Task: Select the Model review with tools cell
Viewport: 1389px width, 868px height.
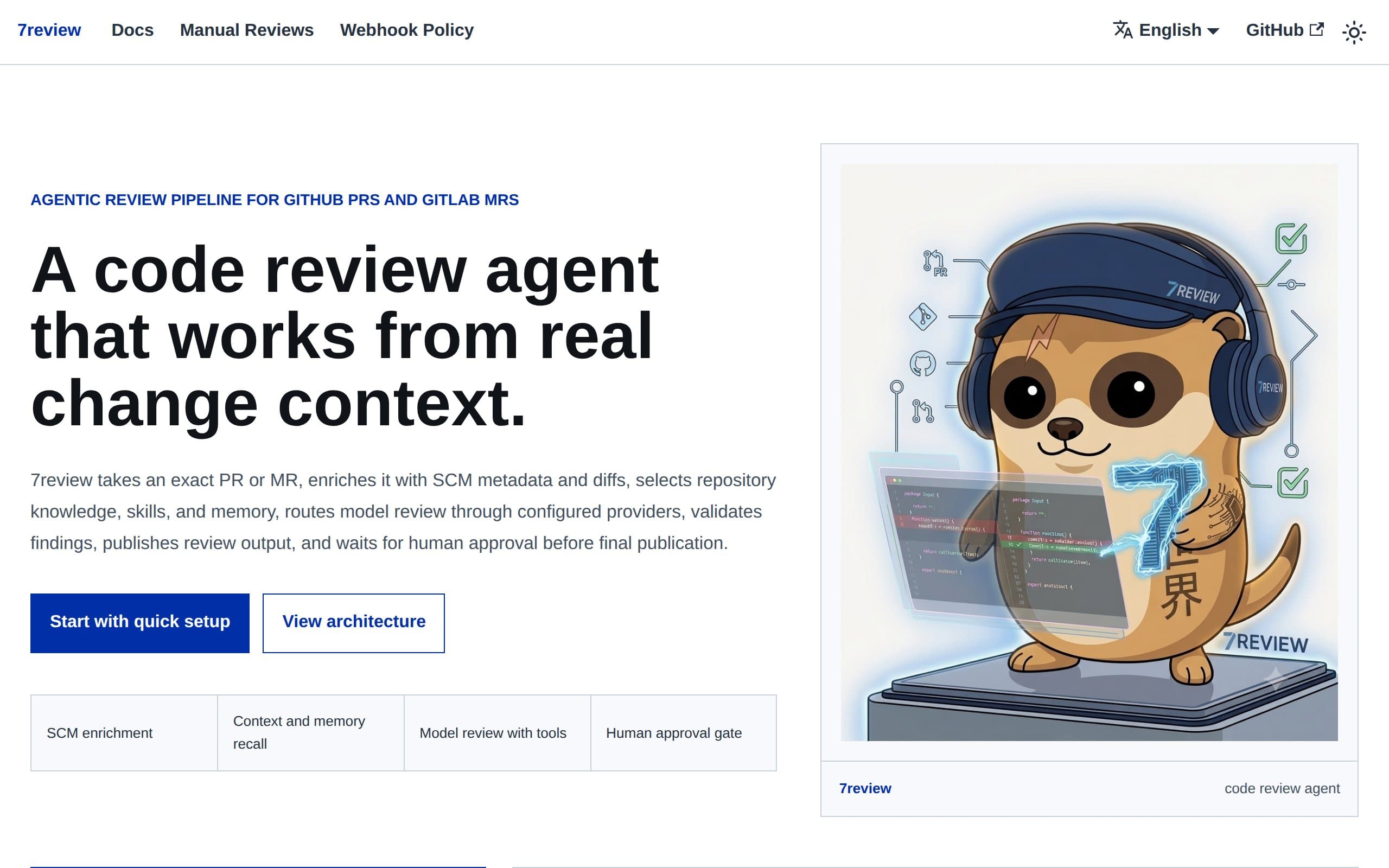Action: click(497, 732)
